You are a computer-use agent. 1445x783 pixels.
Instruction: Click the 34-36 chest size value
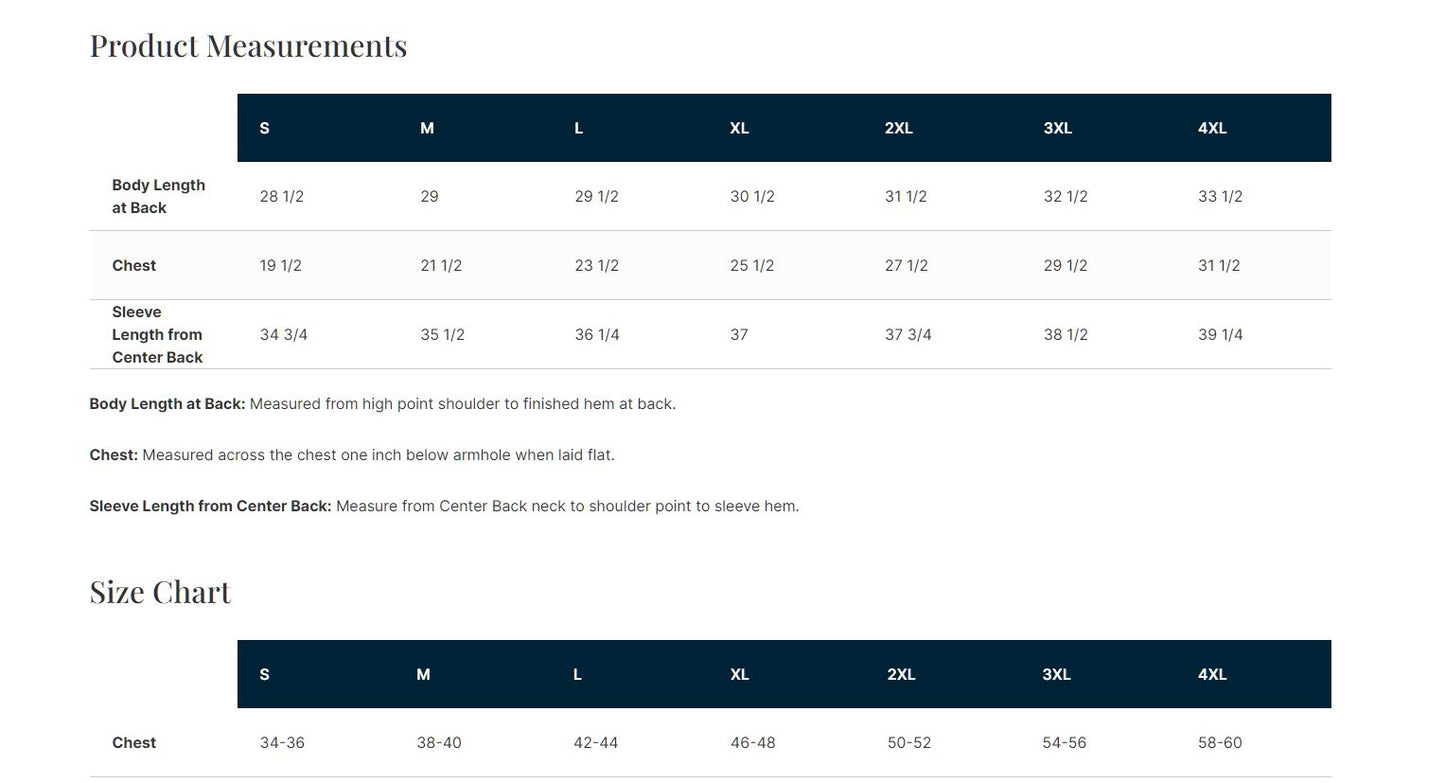[282, 743]
